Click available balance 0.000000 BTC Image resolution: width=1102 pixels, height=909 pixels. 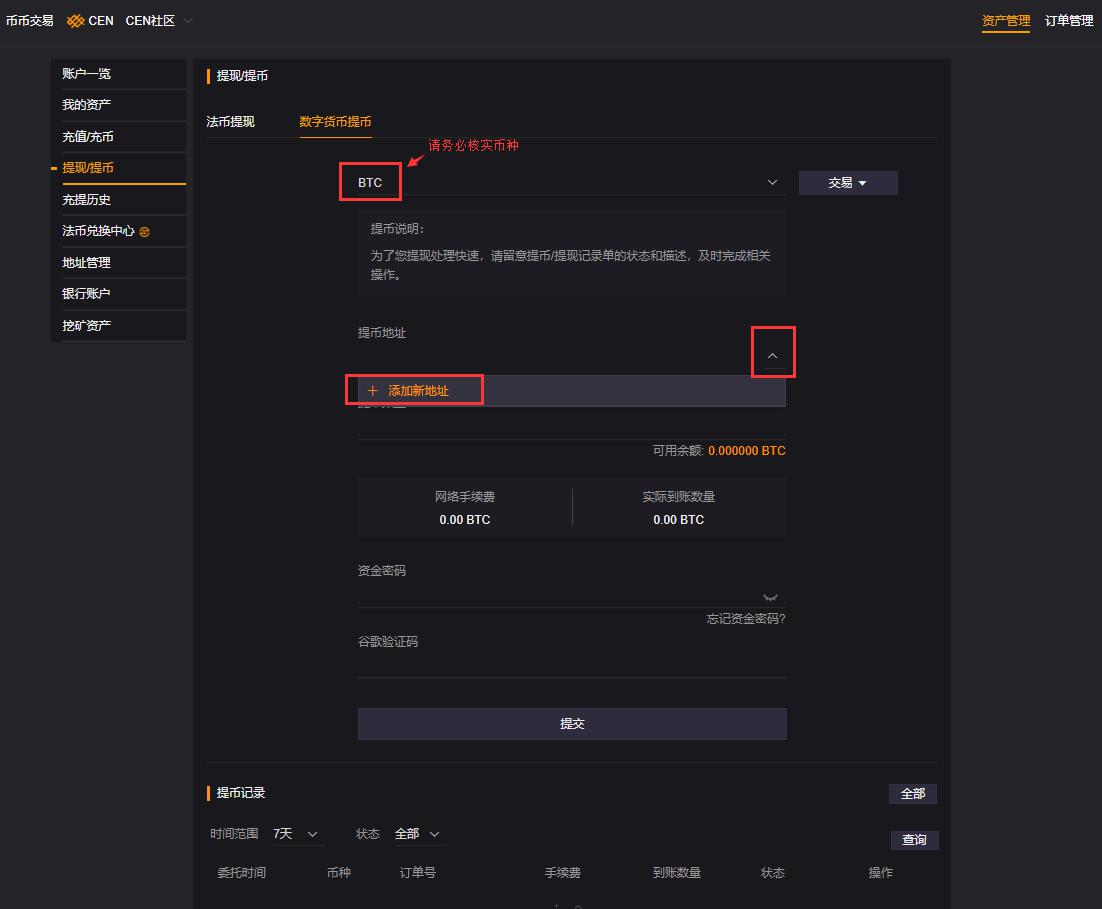[x=746, y=451]
